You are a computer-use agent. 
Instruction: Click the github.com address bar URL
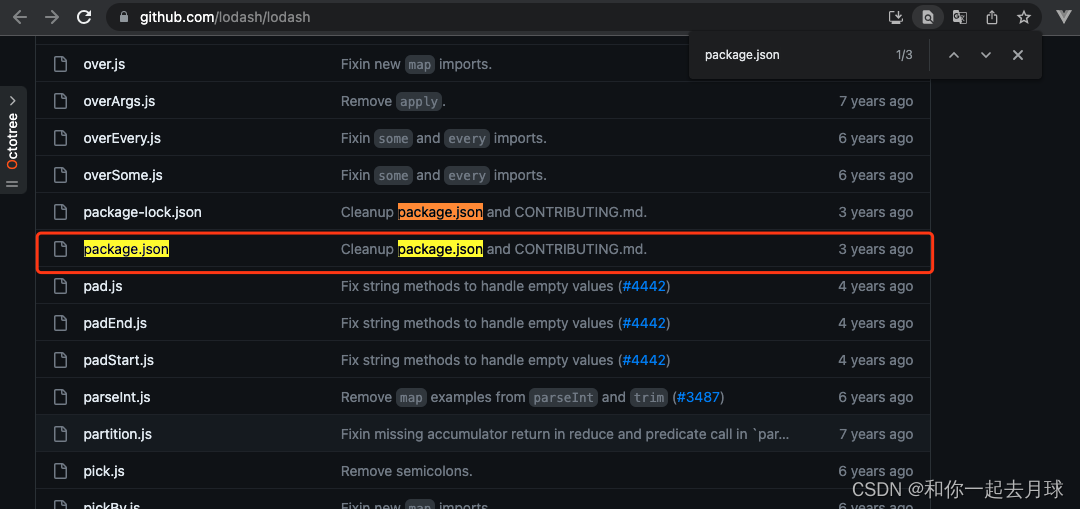(x=225, y=17)
